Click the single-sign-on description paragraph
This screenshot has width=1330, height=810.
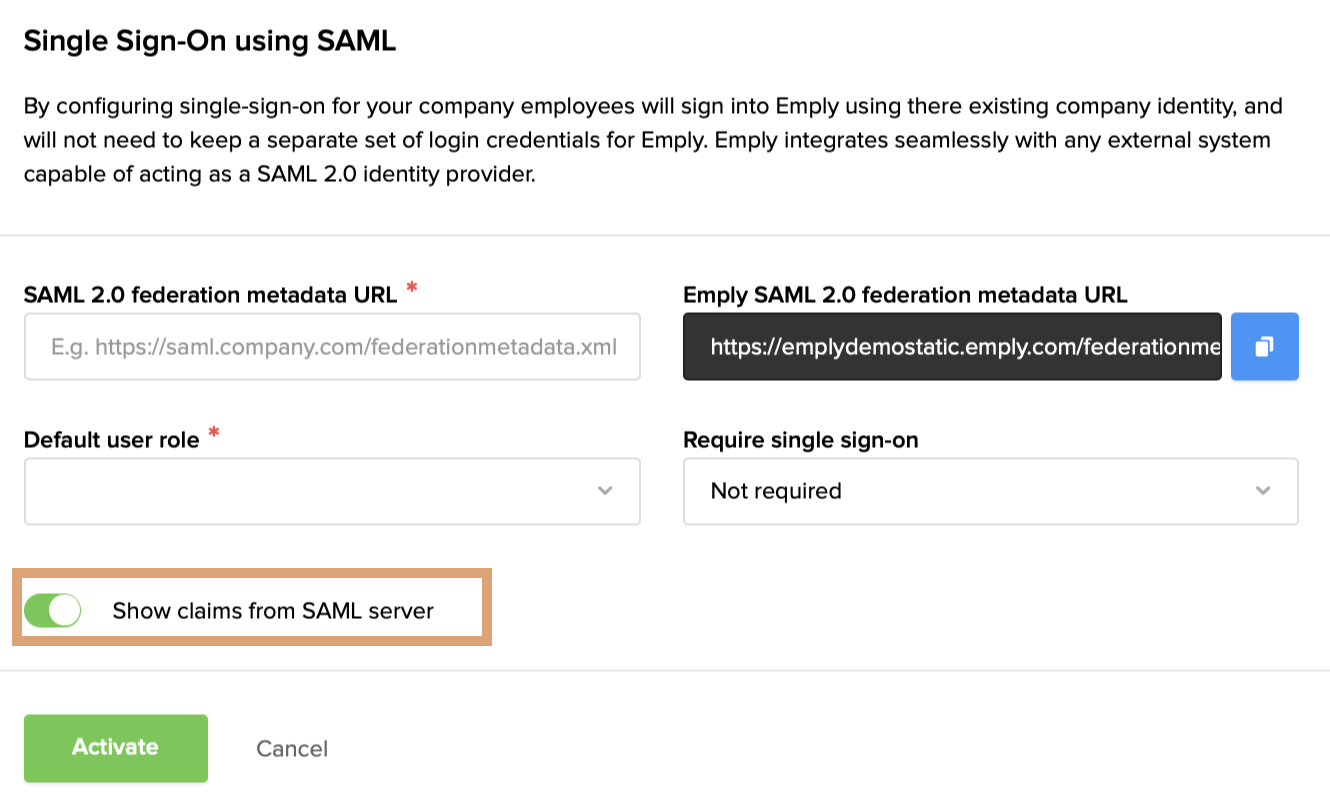650,140
